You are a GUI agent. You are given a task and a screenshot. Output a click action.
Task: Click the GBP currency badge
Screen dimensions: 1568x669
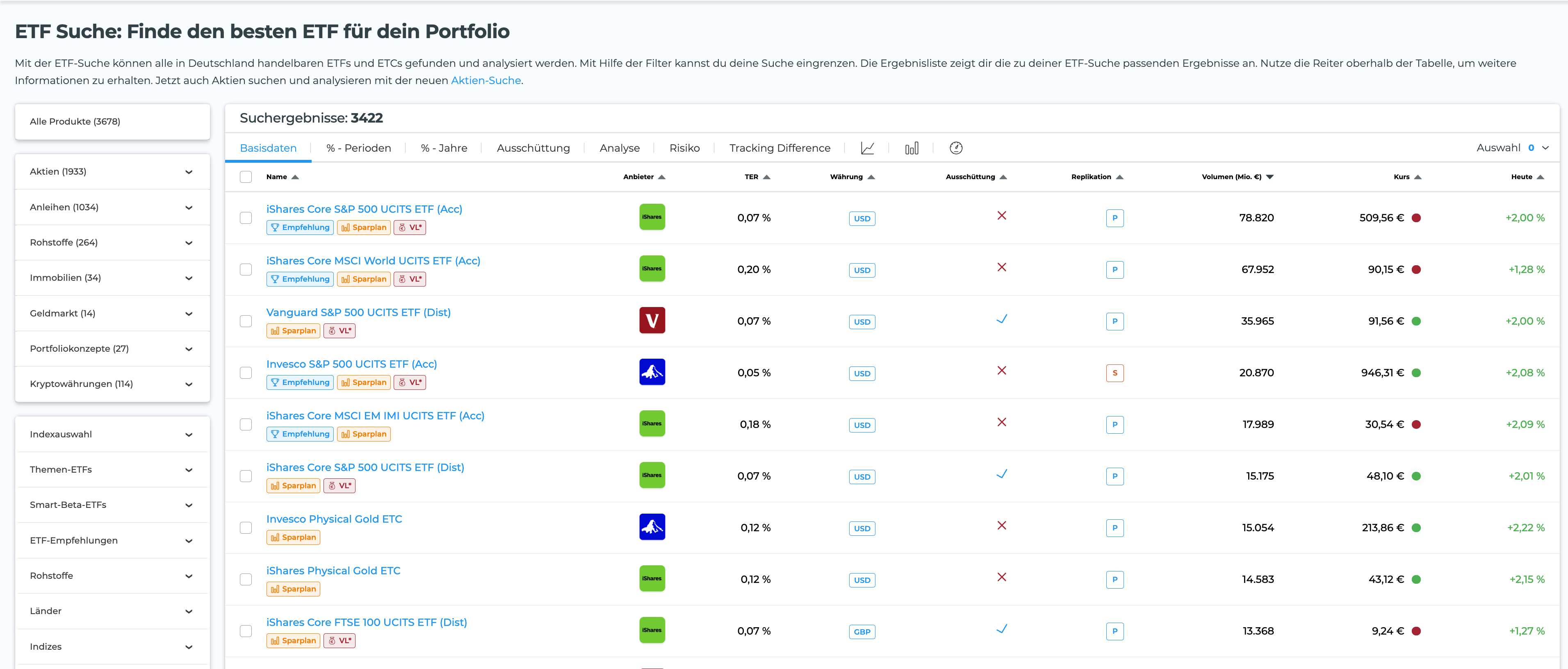[x=862, y=631]
